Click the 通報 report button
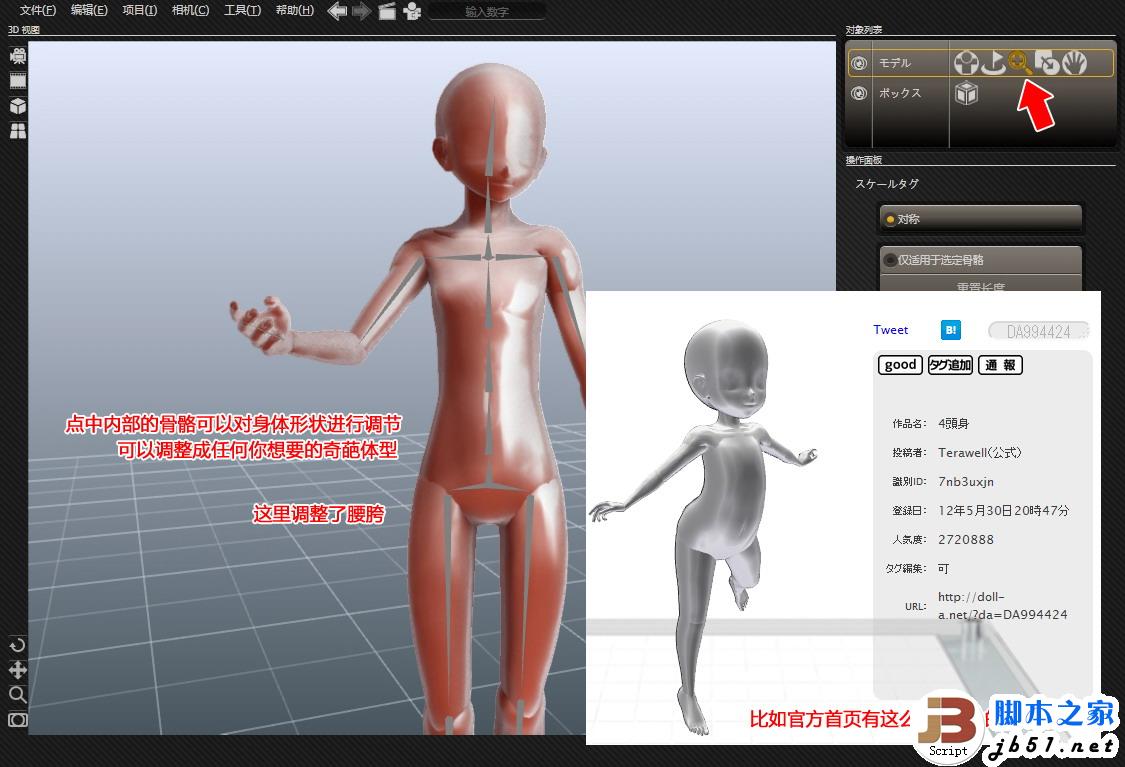The width and height of the screenshot is (1125, 767). (x=1000, y=364)
